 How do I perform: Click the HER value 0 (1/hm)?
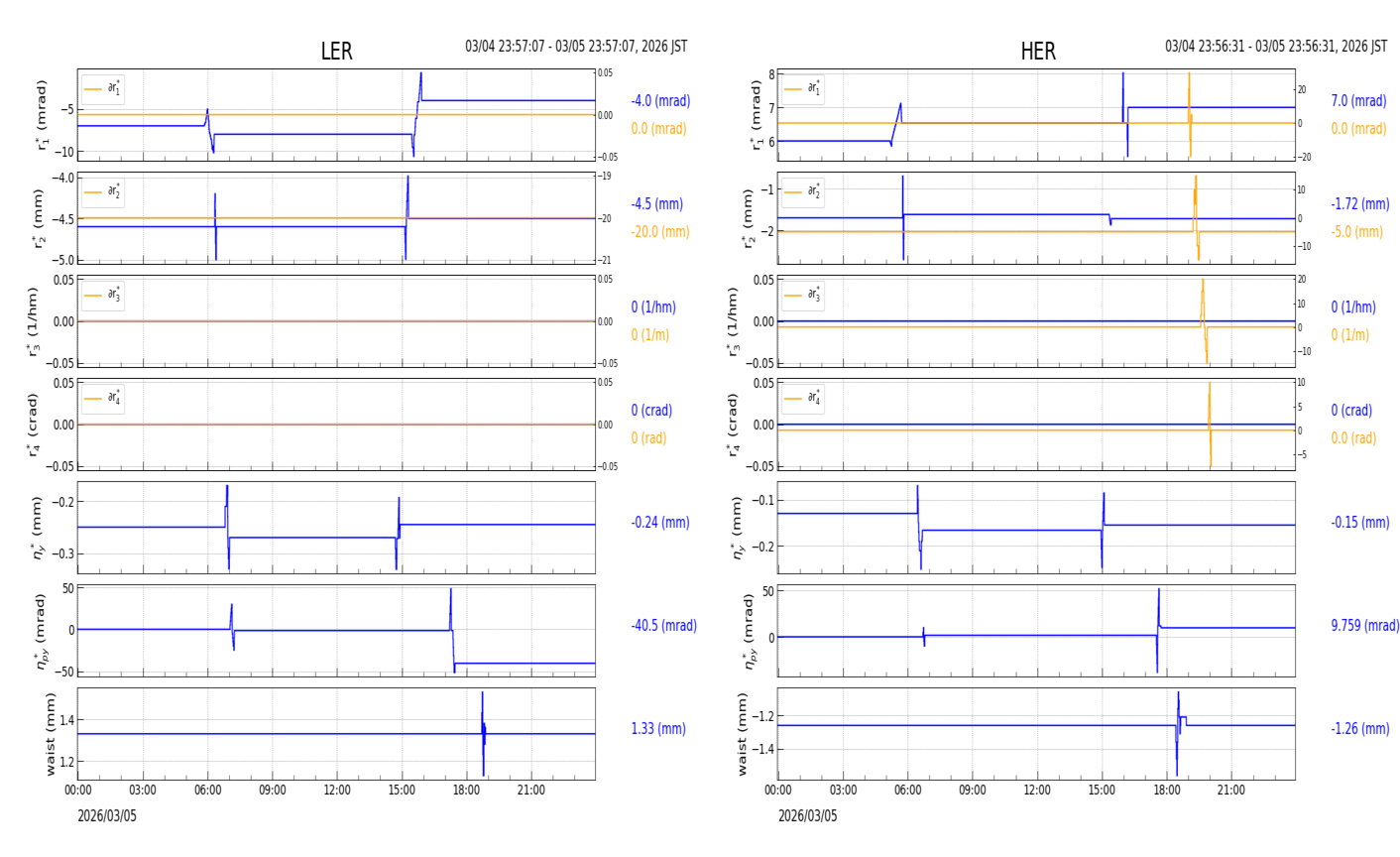point(1353,307)
